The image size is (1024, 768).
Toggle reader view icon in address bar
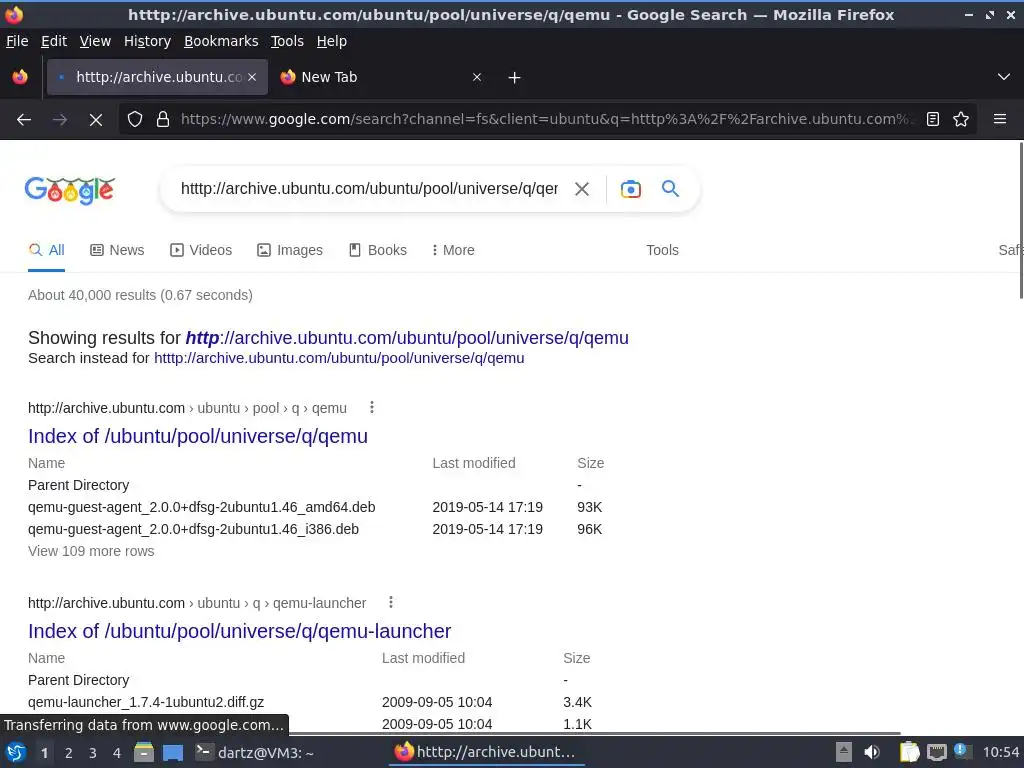pyautogui.click(x=933, y=120)
